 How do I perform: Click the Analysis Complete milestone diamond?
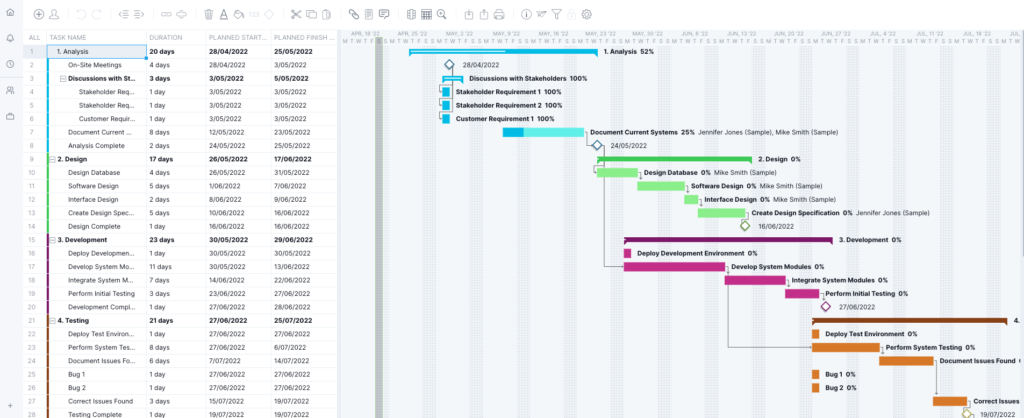pos(597,146)
